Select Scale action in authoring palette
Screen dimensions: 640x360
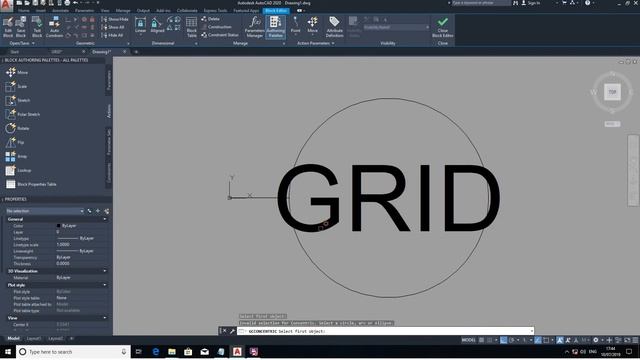[16, 87]
